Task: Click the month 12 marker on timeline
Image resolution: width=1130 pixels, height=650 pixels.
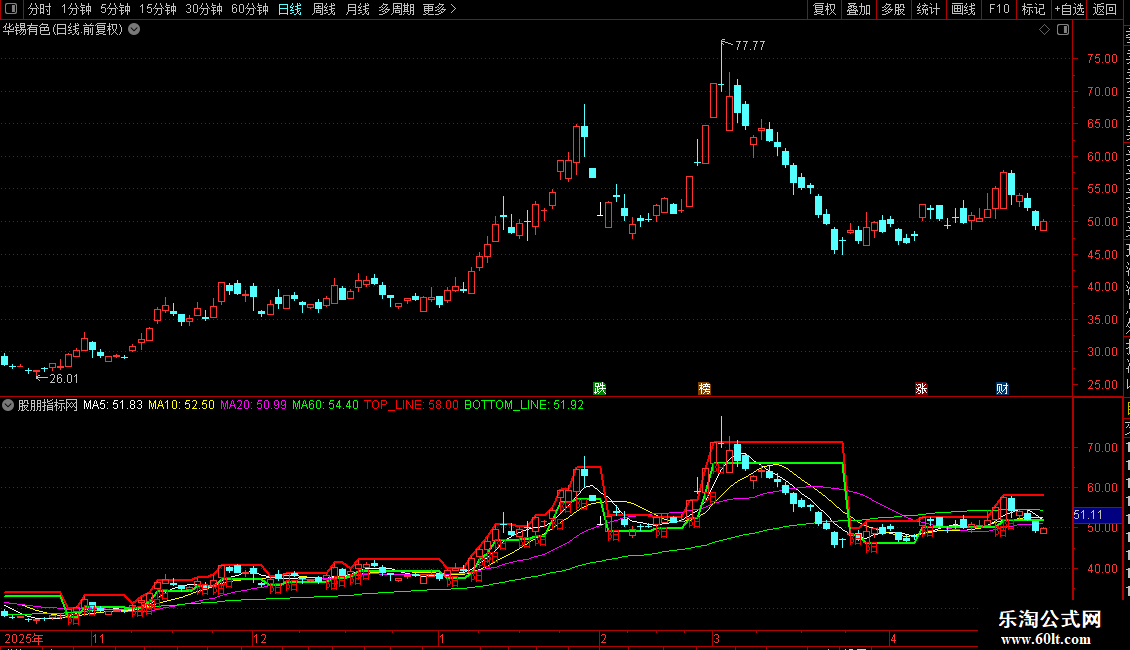Action: (x=260, y=638)
